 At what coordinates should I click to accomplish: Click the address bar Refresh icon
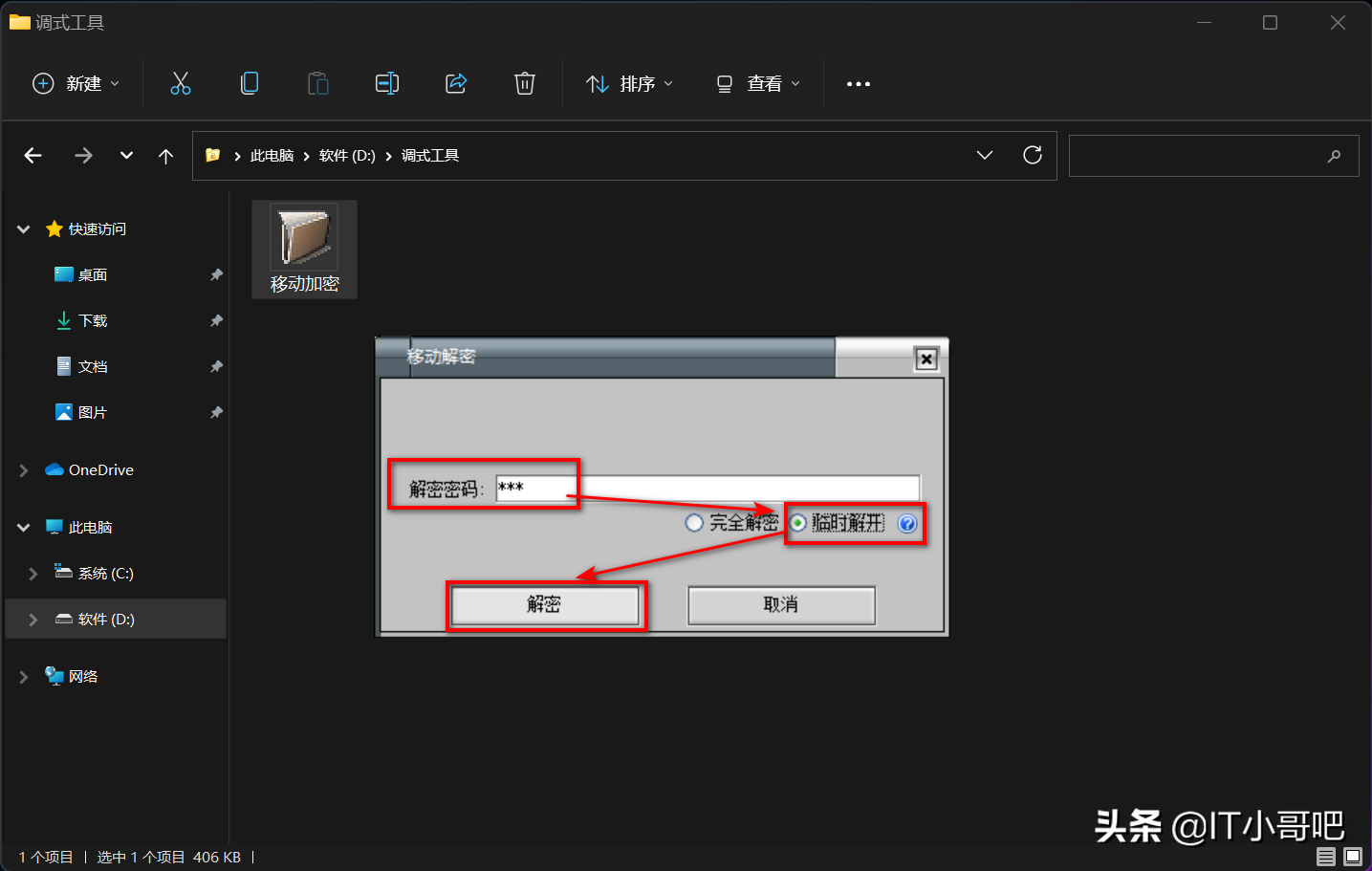[1033, 155]
